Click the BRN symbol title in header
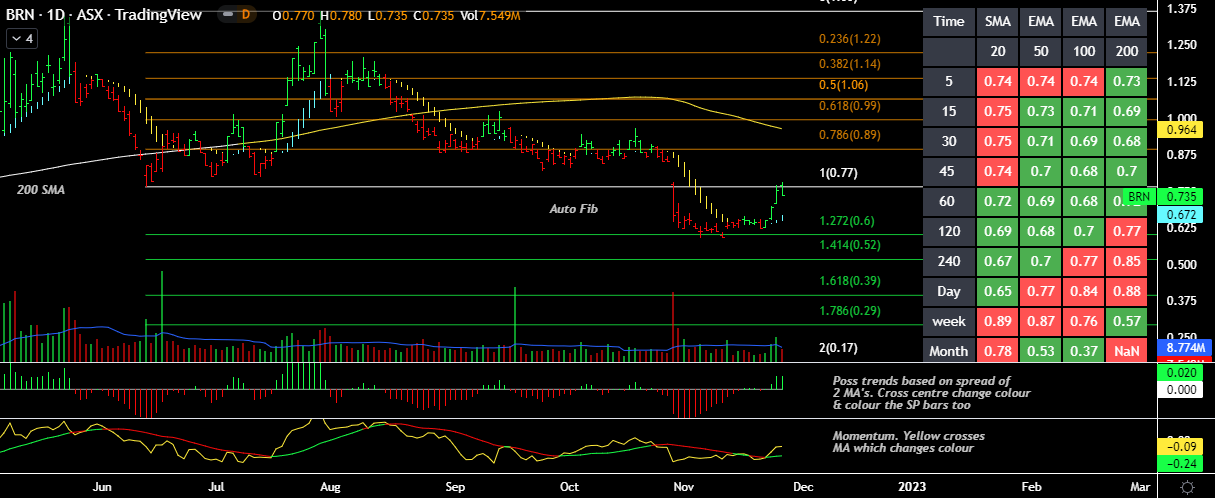 (x=20, y=15)
